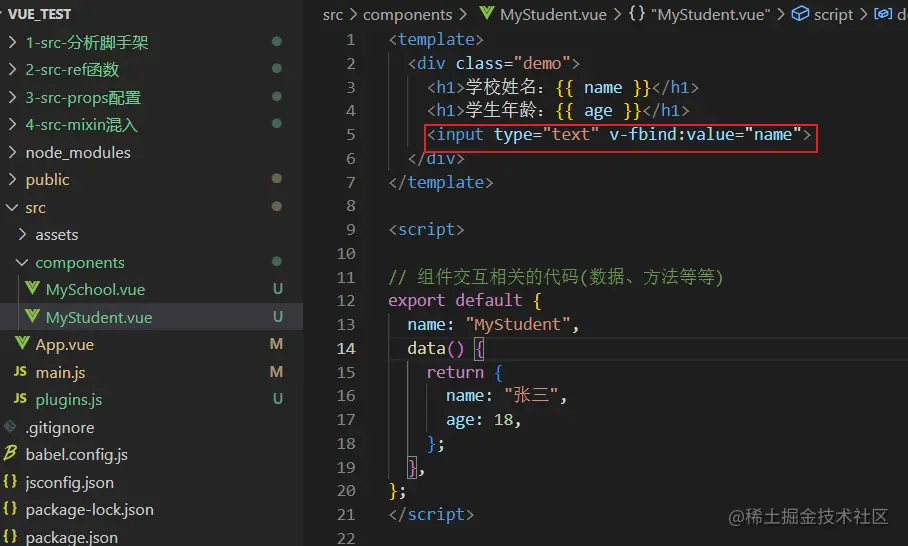Select the script breadcrumb segment
Viewport: 908px width, 546px height.
[833, 14]
